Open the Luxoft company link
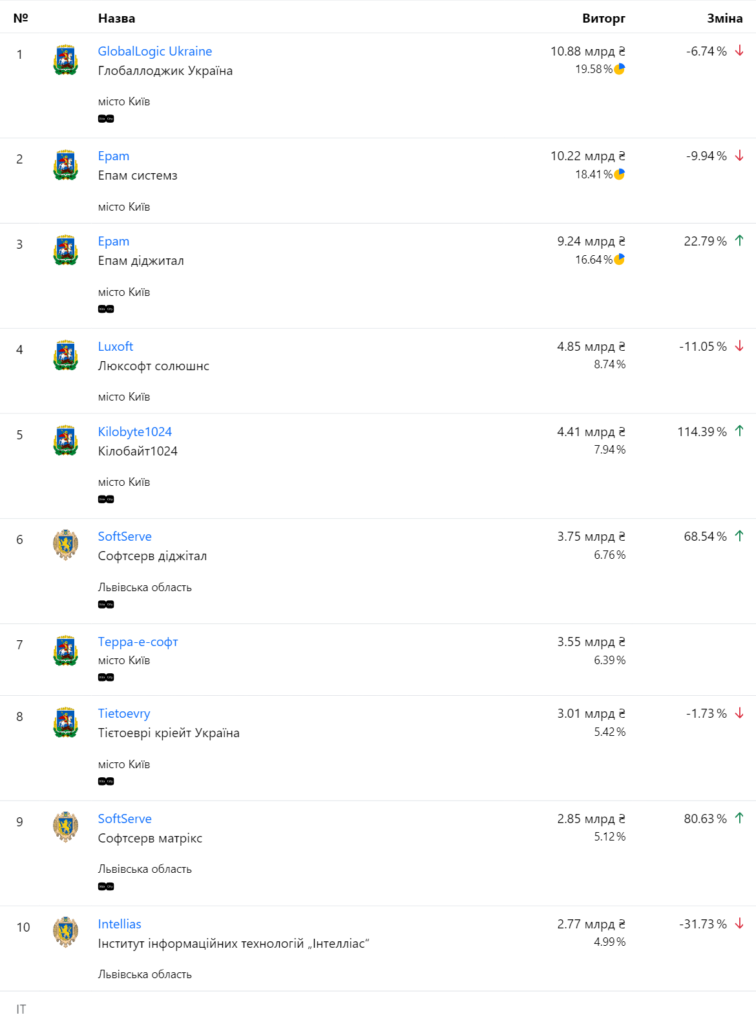The height and width of the screenshot is (1024, 756). 116,346
